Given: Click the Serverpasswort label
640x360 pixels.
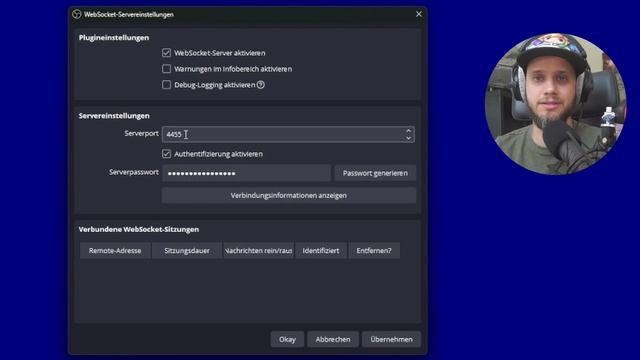Looking at the screenshot, I should 134,172.
